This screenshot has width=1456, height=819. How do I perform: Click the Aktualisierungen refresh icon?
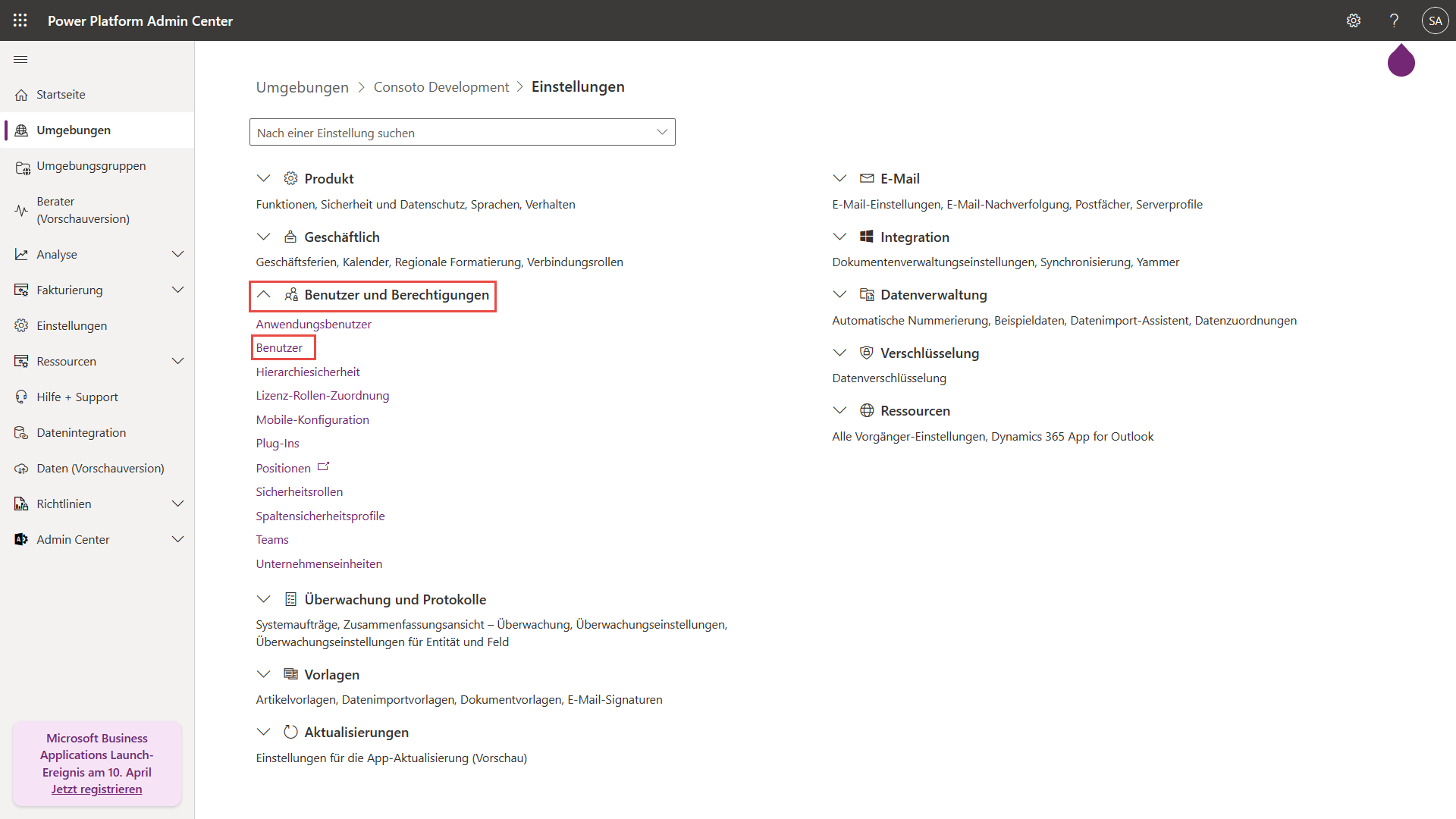tap(290, 732)
